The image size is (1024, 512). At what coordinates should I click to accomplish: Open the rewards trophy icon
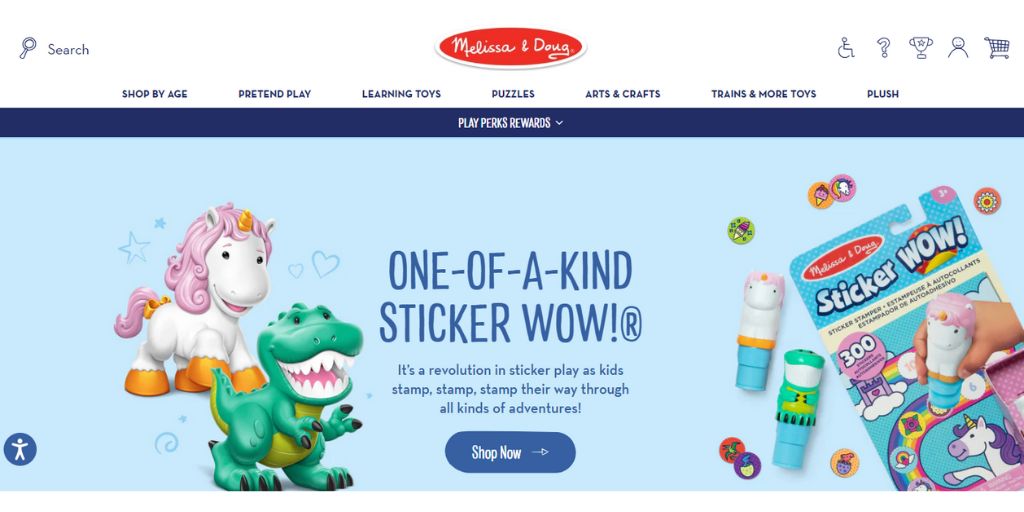click(921, 48)
